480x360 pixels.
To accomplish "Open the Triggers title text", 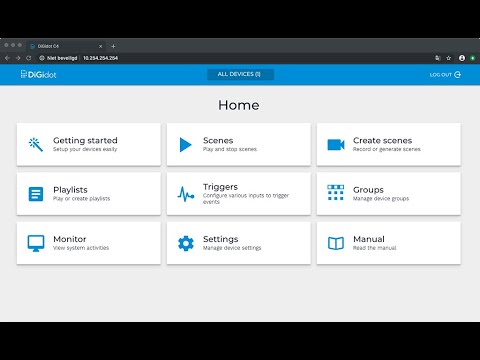I will pyautogui.click(x=220, y=187).
